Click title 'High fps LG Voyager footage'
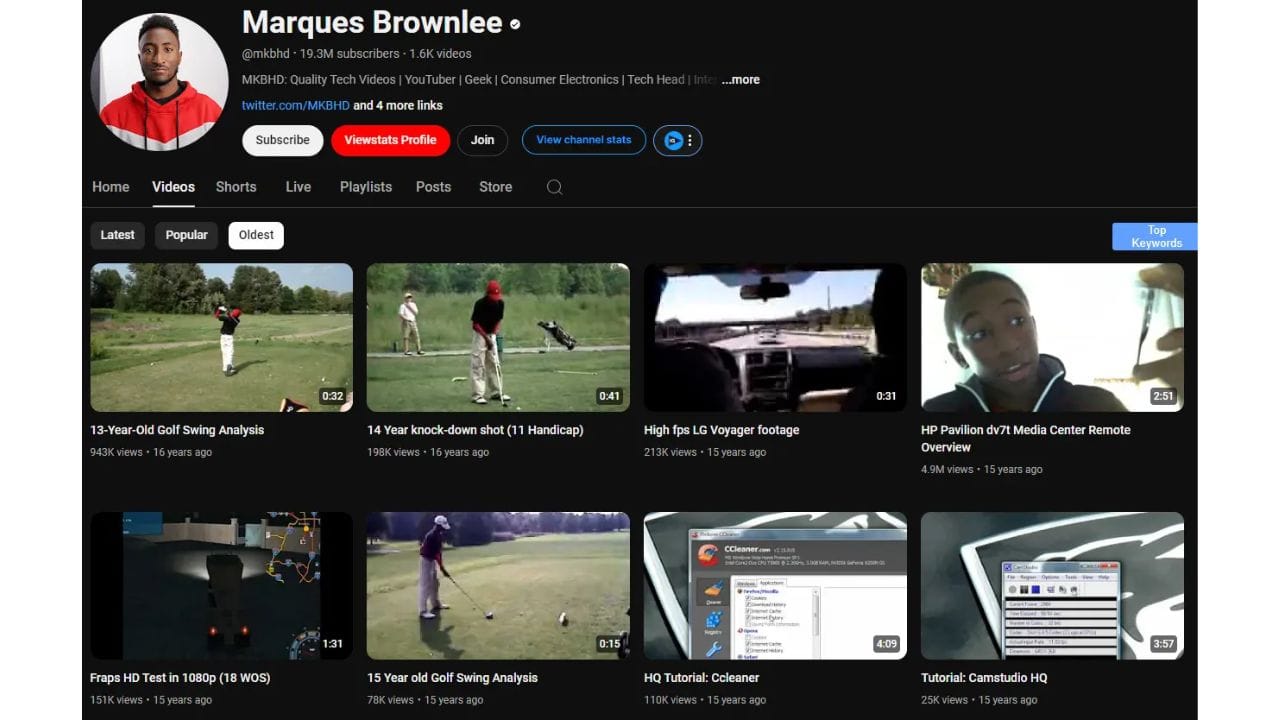Viewport: 1280px width, 720px height. tap(721, 430)
